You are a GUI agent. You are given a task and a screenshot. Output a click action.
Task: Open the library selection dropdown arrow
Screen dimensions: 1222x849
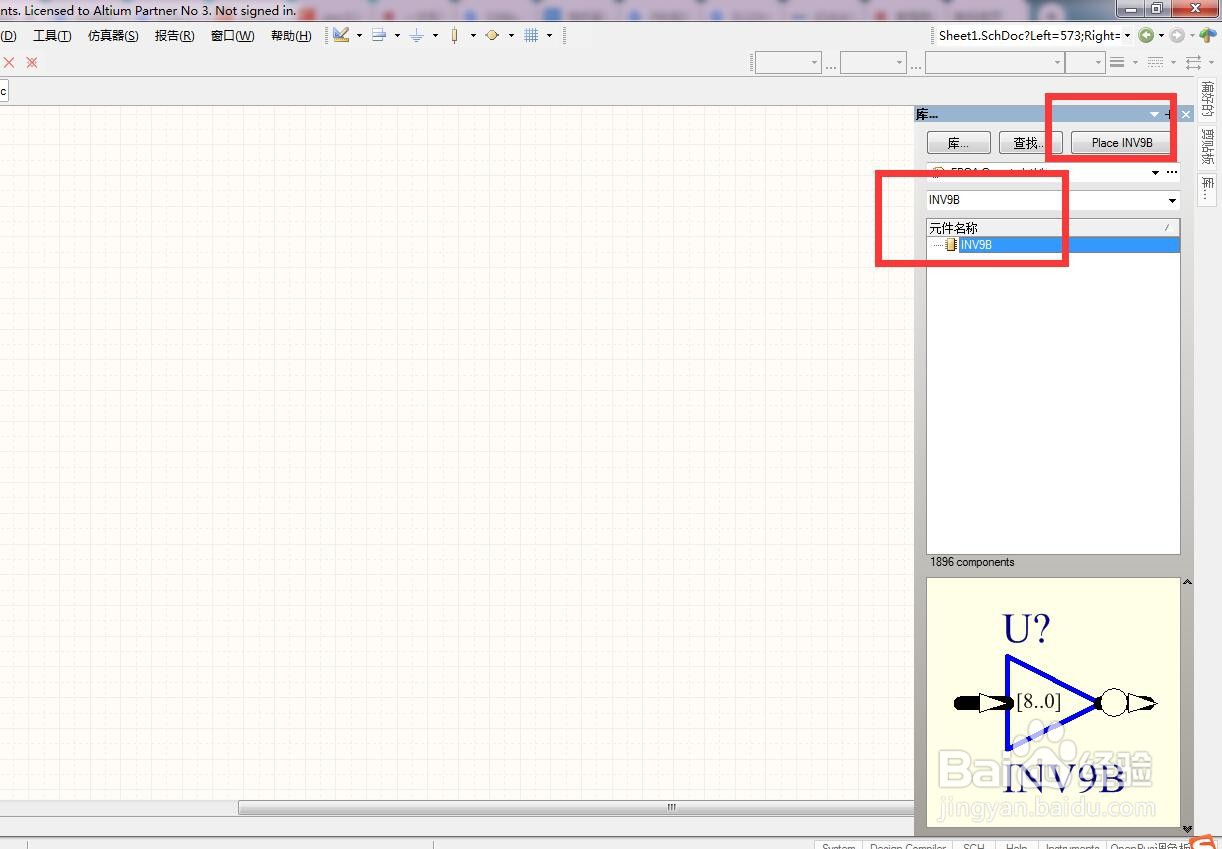1155,172
